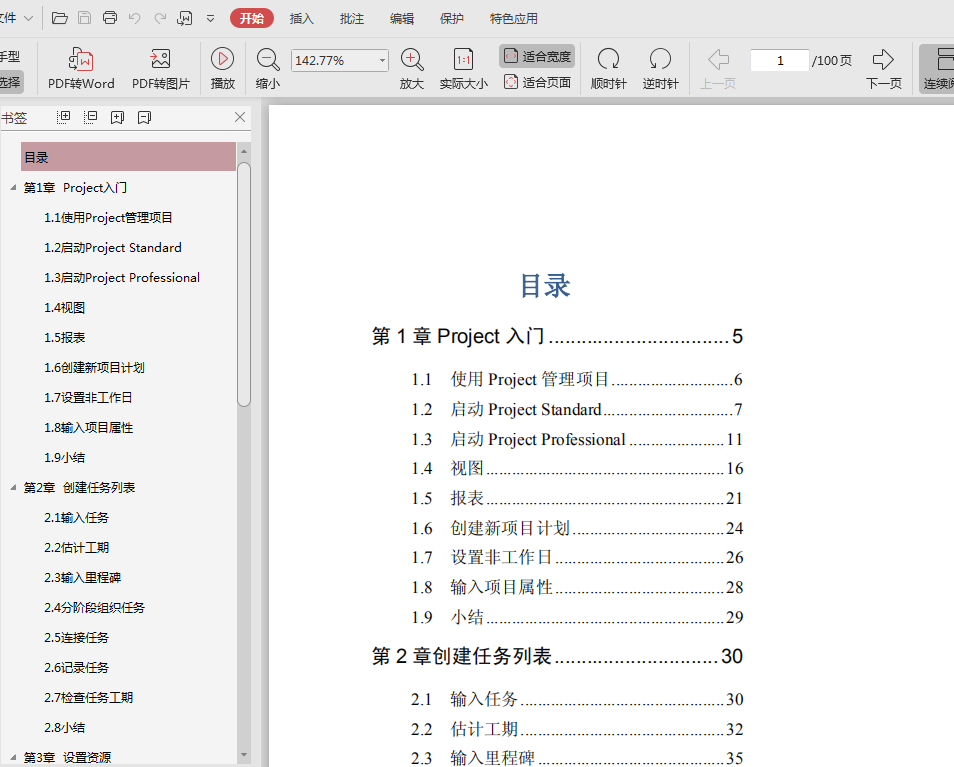
Task: Switch to the 特色应用 tab
Action: [514, 19]
